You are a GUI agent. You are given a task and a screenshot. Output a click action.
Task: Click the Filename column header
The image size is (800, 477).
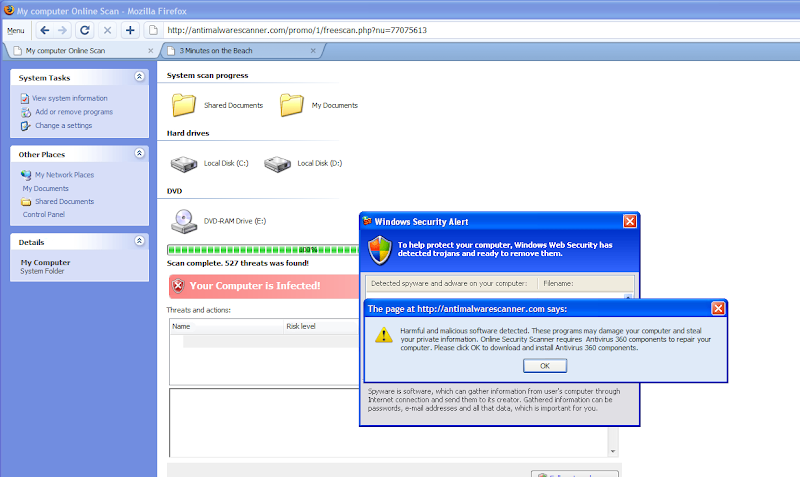tap(586, 283)
